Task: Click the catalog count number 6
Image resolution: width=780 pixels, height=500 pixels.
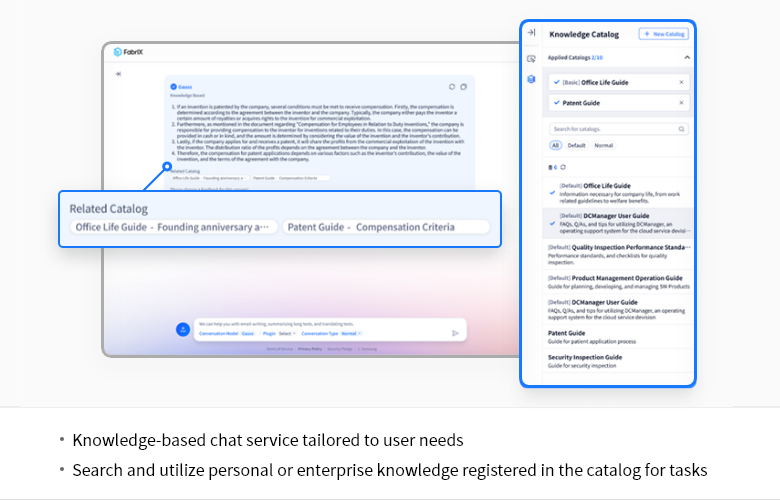Action: click(556, 167)
